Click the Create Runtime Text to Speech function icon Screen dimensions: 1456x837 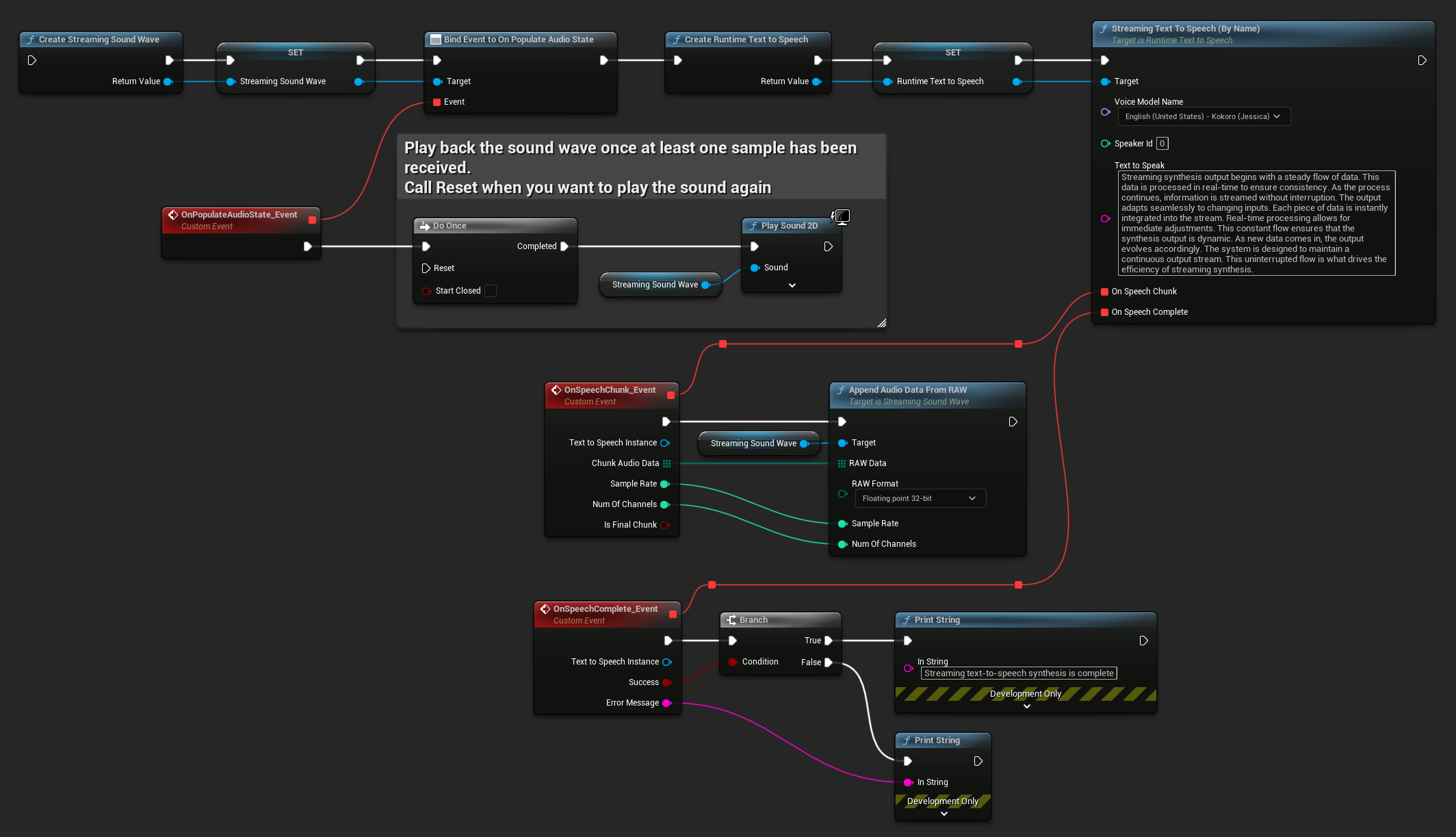point(677,39)
